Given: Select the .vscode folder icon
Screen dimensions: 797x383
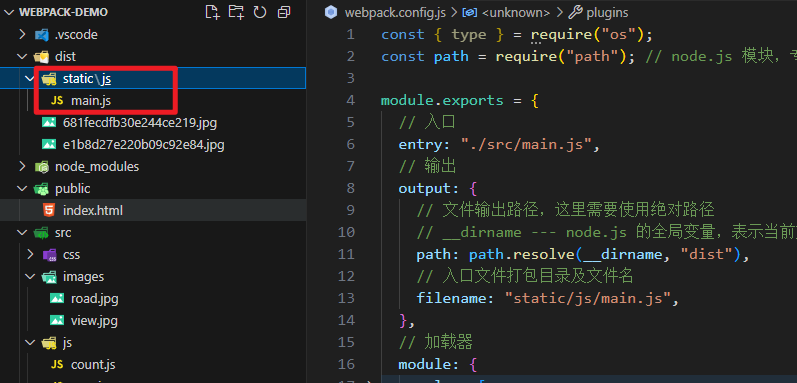Looking at the screenshot, I should pyautogui.click(x=41, y=35).
